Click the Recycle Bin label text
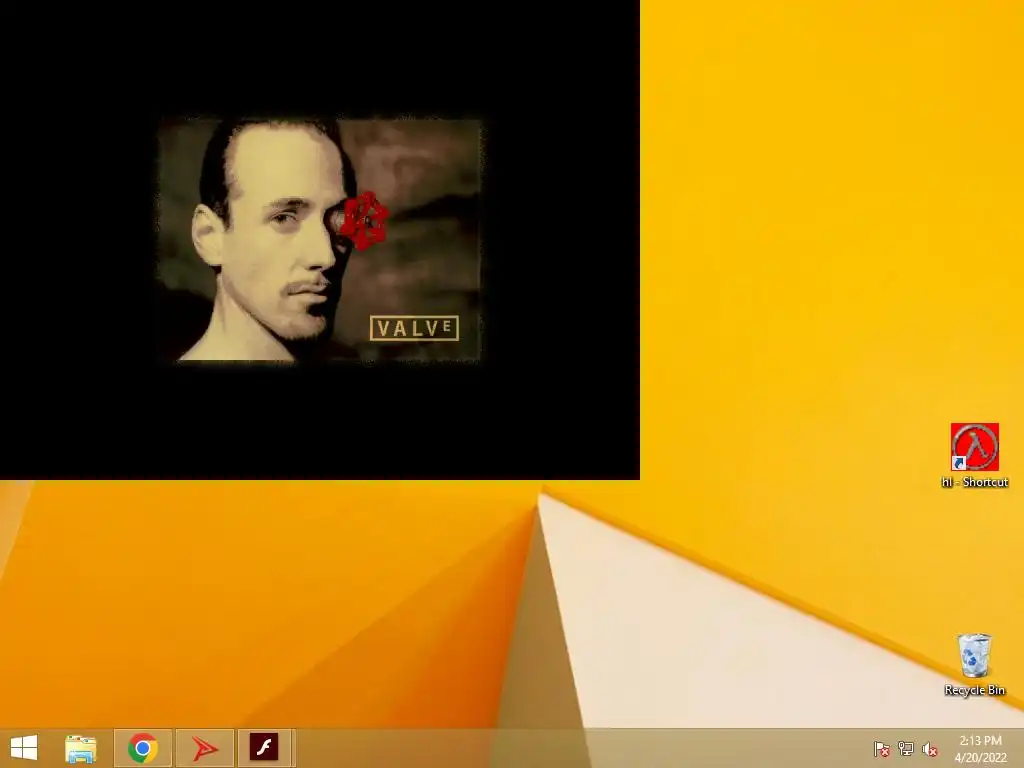 (x=974, y=690)
